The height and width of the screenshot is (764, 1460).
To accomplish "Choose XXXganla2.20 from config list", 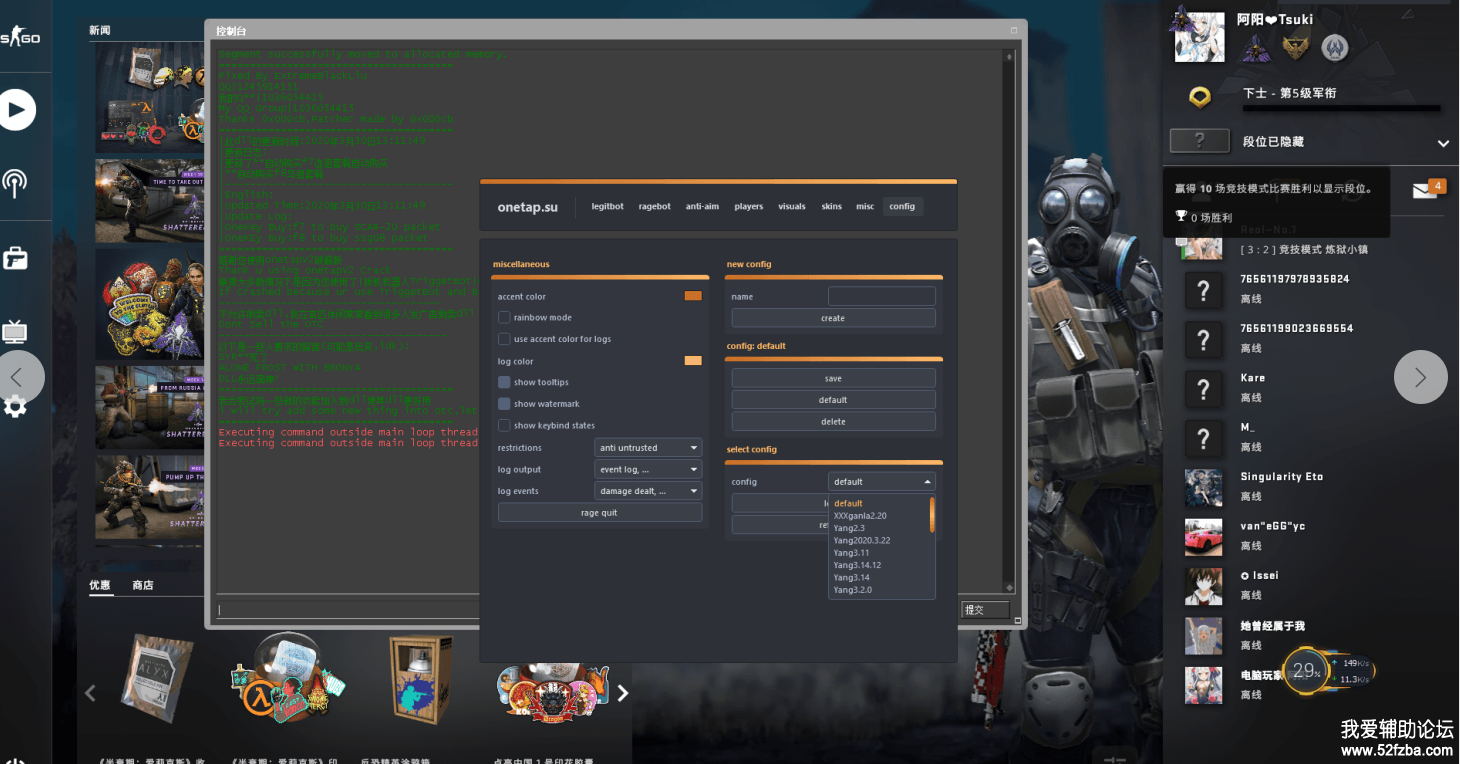I will (x=860, y=516).
